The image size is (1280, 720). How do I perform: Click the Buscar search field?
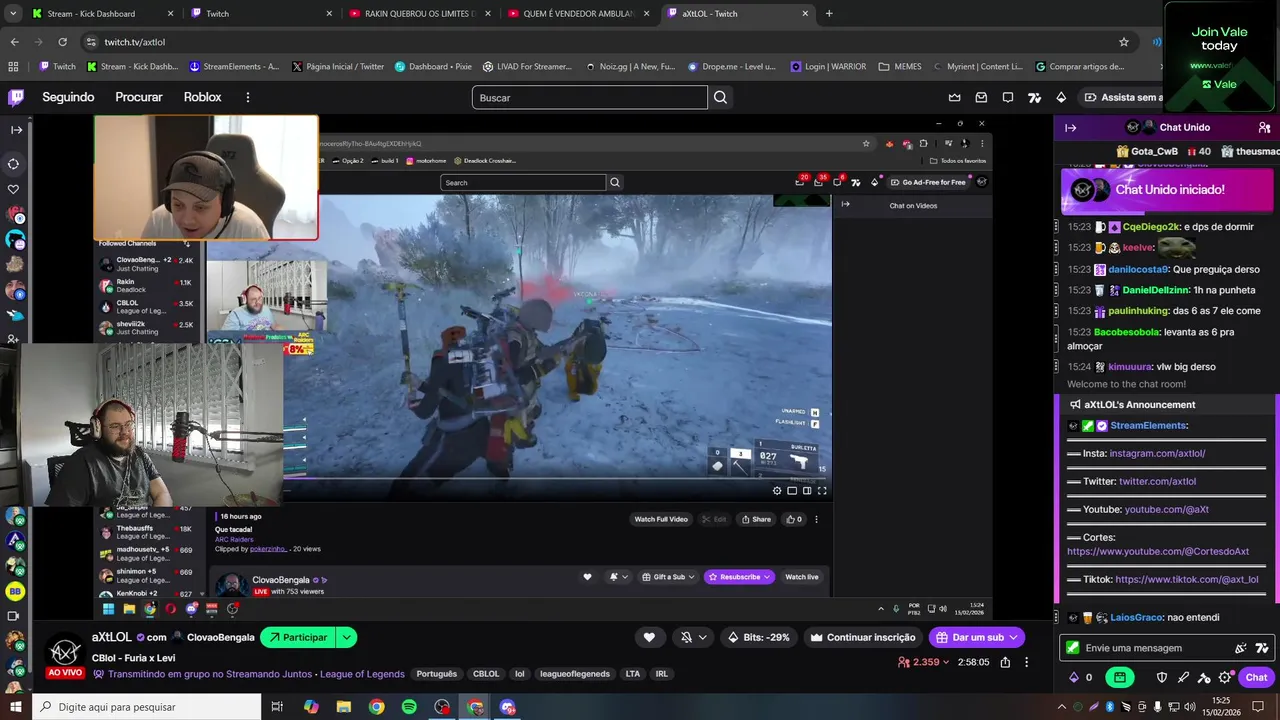(x=590, y=97)
